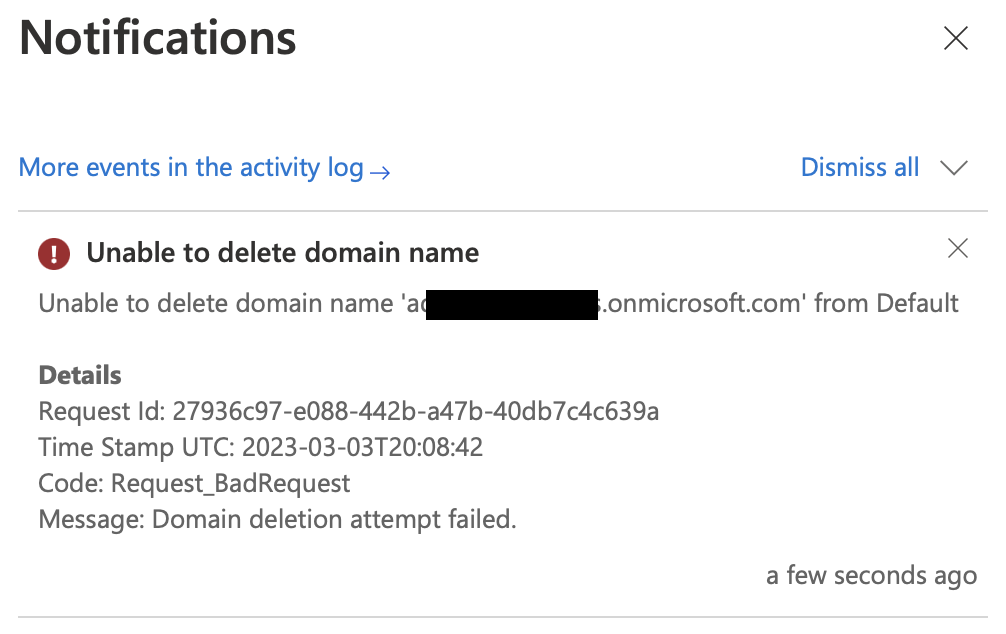Click the Notifications panel heading

click(x=158, y=39)
